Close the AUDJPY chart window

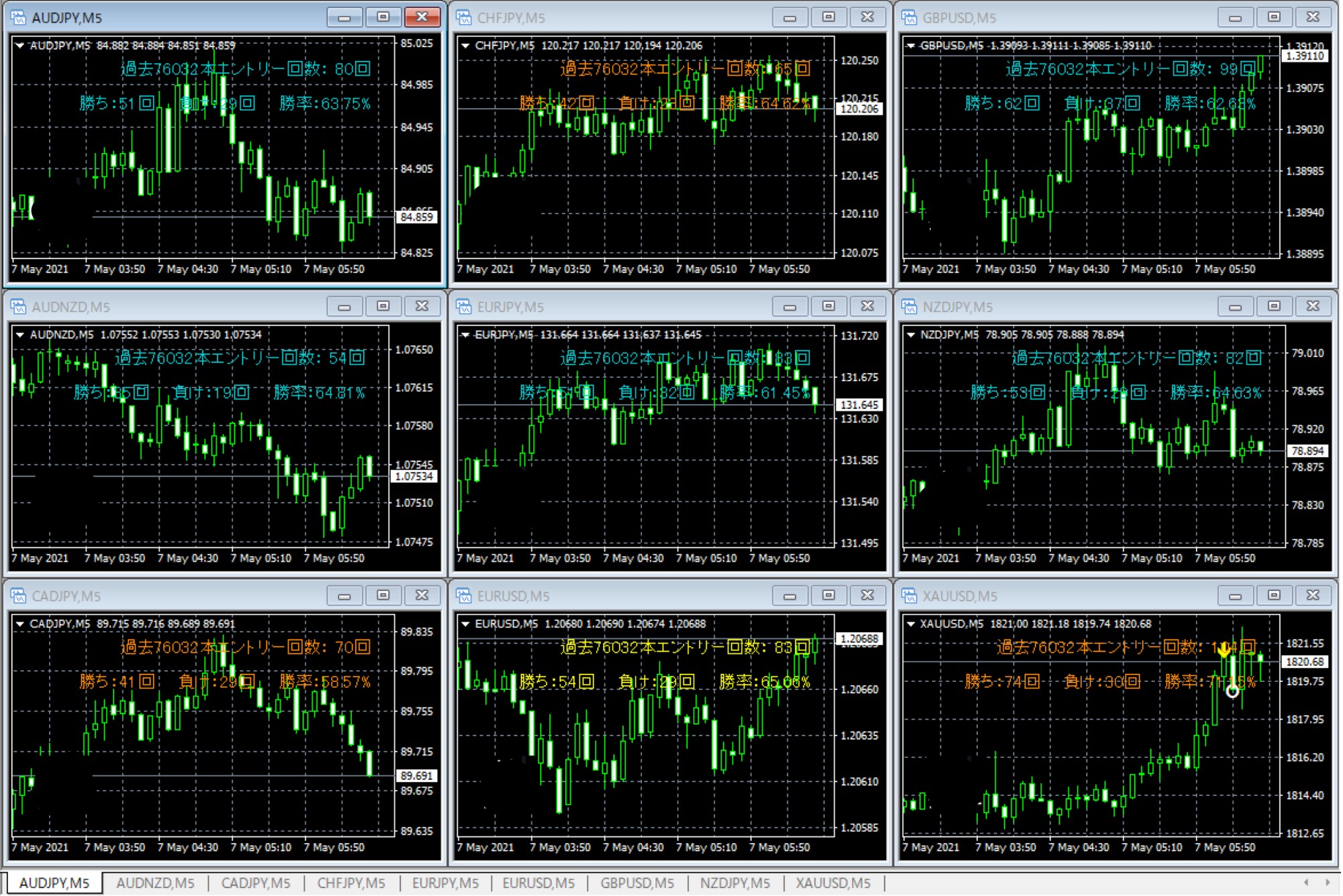click(x=422, y=17)
